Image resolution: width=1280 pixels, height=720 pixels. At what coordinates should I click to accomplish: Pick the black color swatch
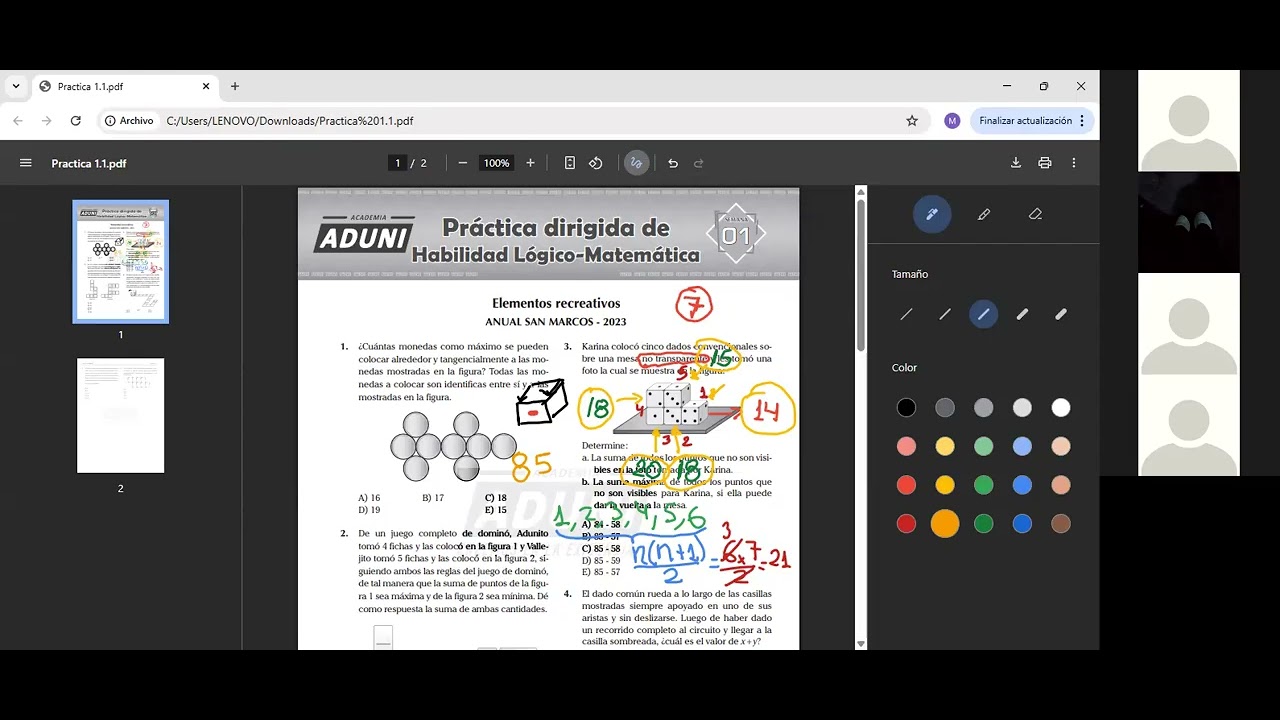(906, 407)
